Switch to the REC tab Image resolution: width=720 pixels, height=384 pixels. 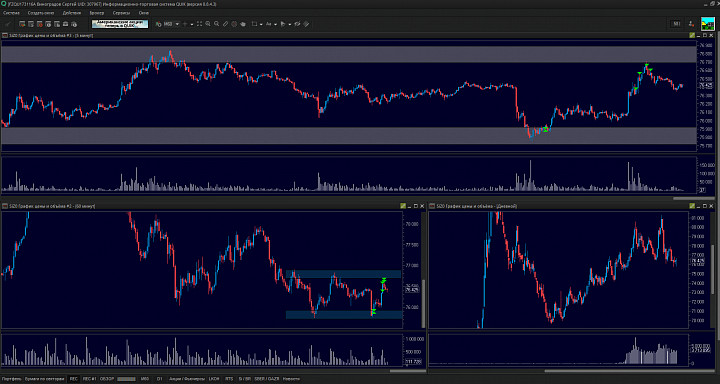pyautogui.click(x=73, y=379)
